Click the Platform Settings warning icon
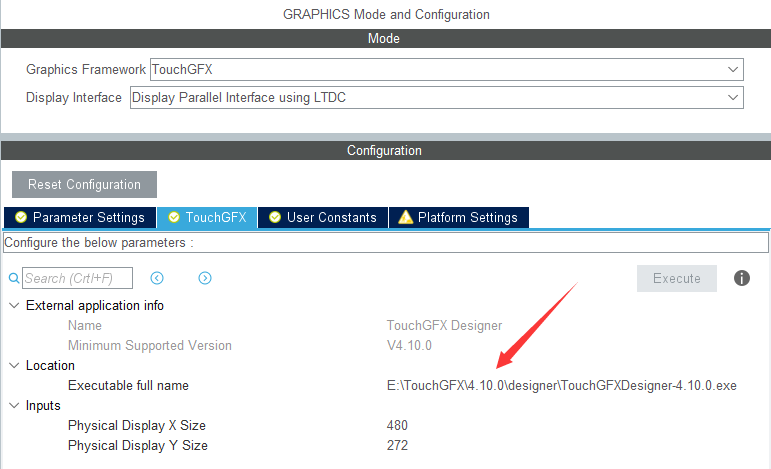 pos(405,217)
